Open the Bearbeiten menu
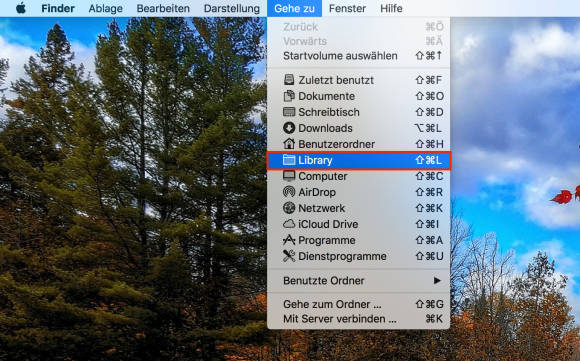Screen dimensions: 580x361 tap(163, 8)
